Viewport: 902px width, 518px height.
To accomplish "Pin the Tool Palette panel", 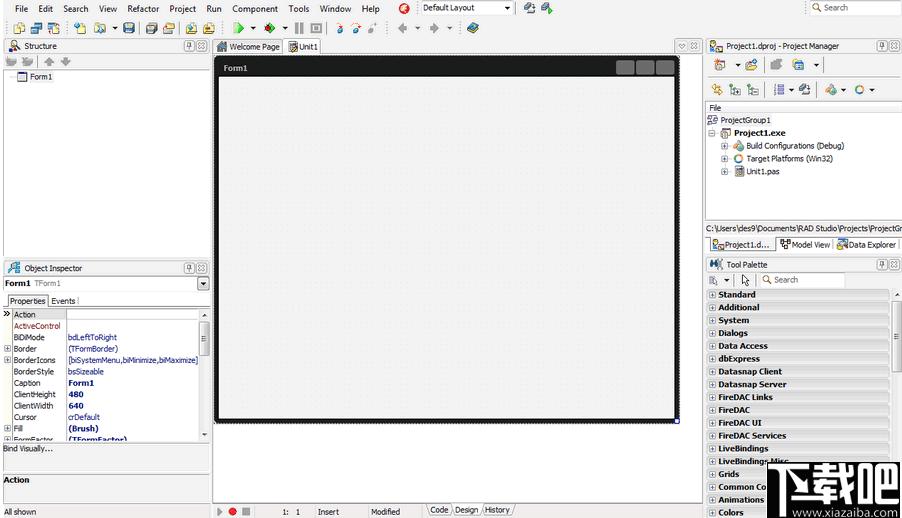I will (x=882, y=265).
